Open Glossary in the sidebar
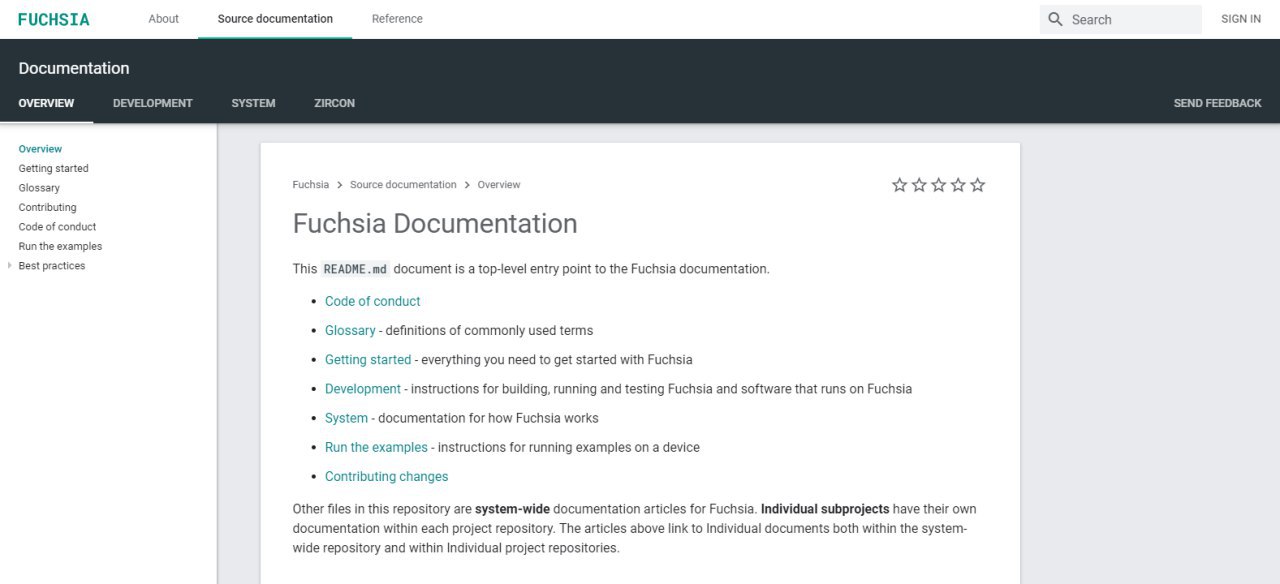 (x=39, y=188)
